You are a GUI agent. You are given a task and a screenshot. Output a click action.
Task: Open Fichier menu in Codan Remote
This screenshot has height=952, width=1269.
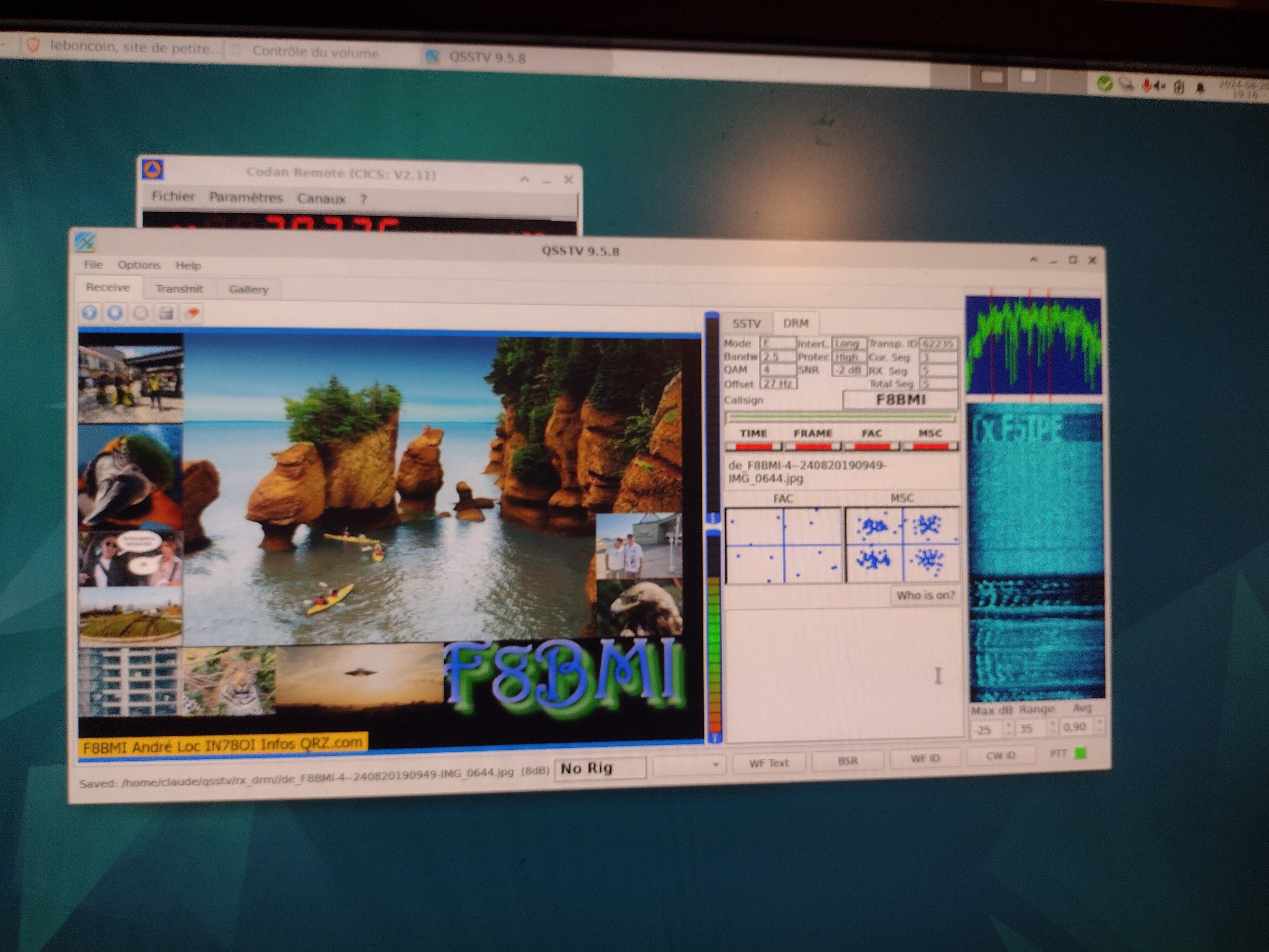click(173, 196)
